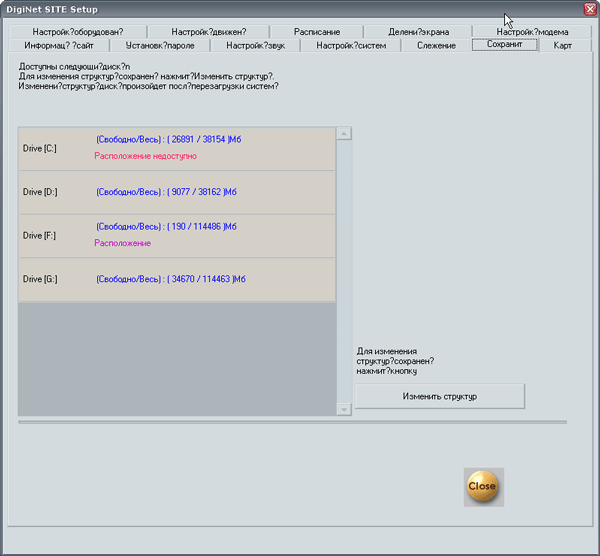Select the Drive [C:] row
The width and height of the screenshot is (600, 556).
click(x=177, y=149)
